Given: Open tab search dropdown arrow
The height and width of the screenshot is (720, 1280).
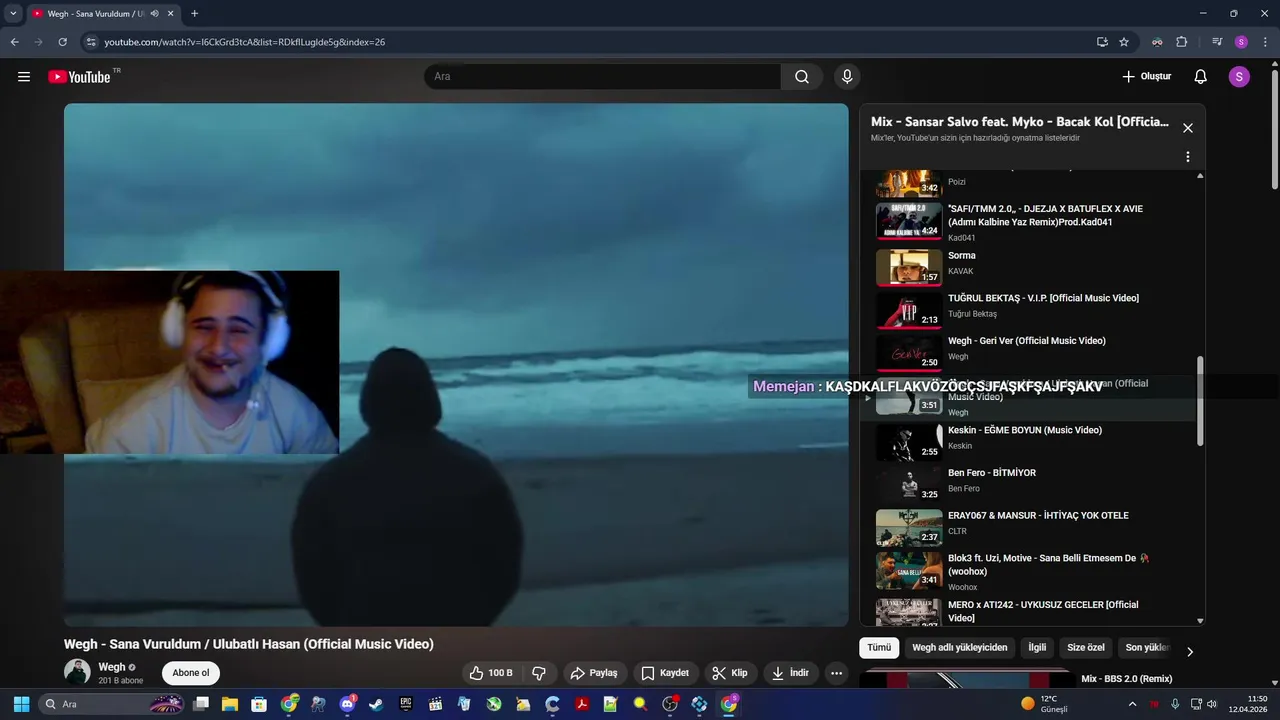Looking at the screenshot, I should 13,14.
